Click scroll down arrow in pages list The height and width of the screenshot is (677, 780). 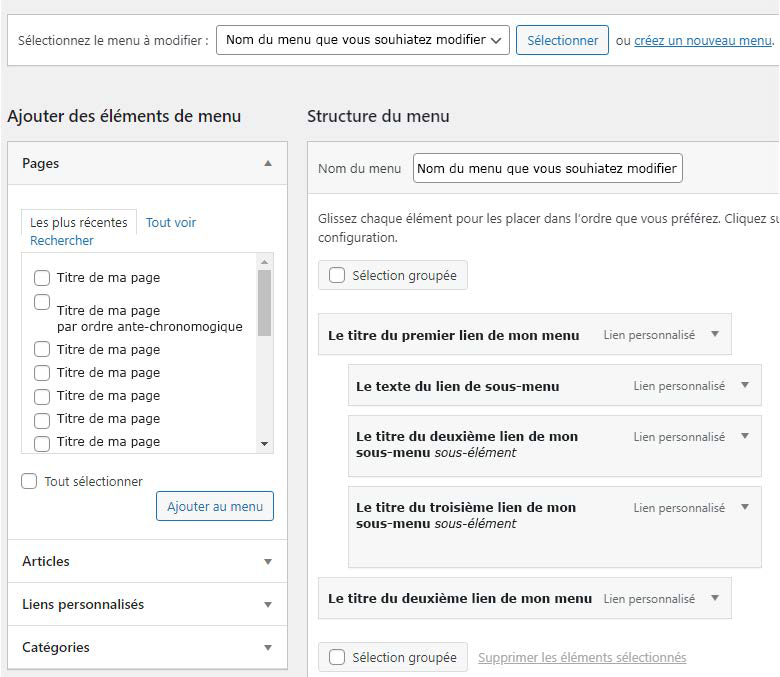tap(264, 443)
